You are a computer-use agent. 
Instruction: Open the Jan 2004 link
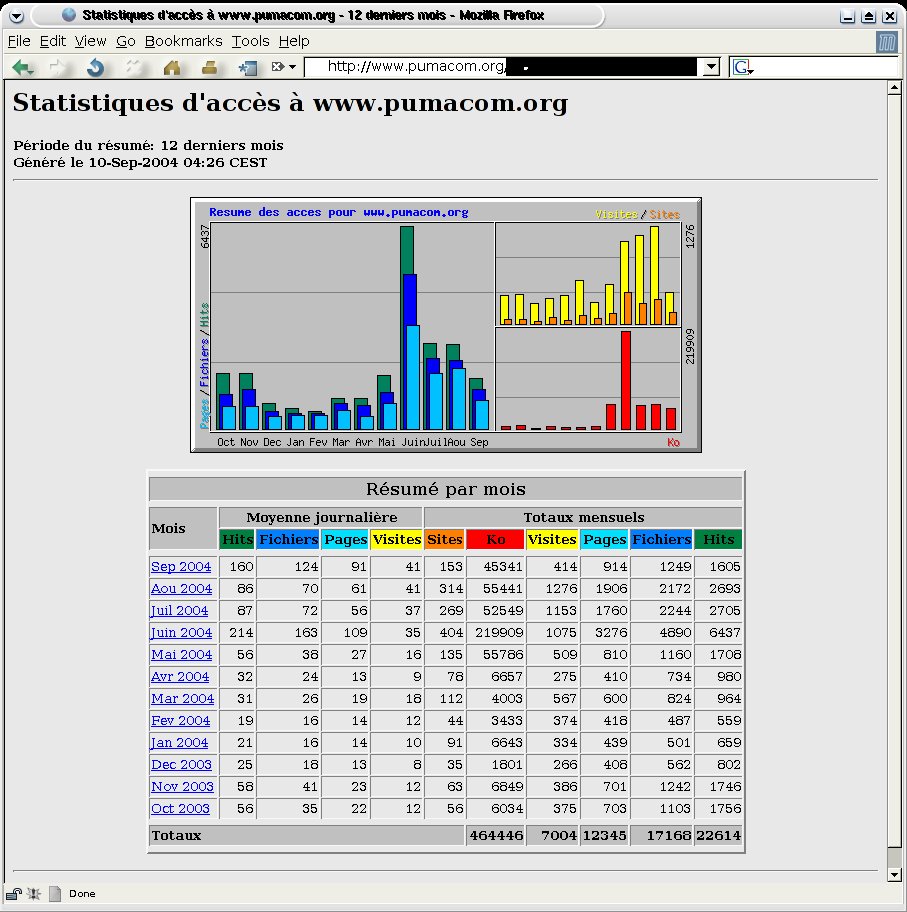click(179, 743)
